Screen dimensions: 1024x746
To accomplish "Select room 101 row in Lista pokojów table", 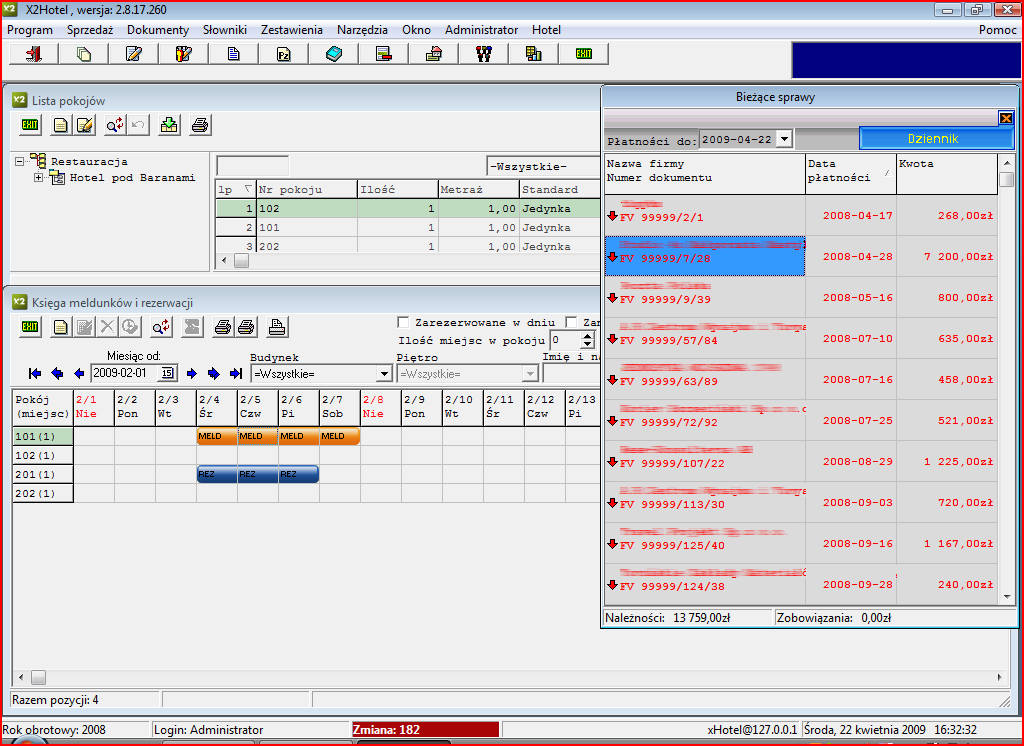I will (x=408, y=227).
